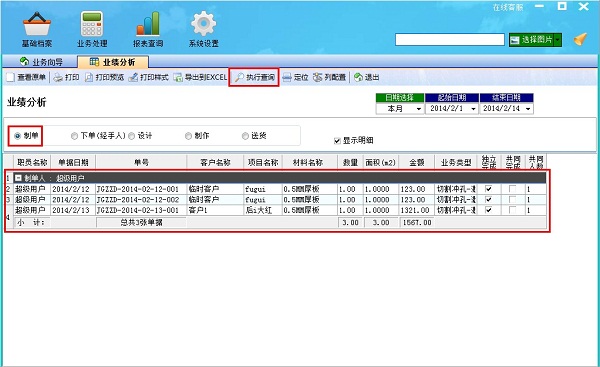600x367 pixels.
Task: Run 执行查询 magnifier query
Action: coord(254,77)
